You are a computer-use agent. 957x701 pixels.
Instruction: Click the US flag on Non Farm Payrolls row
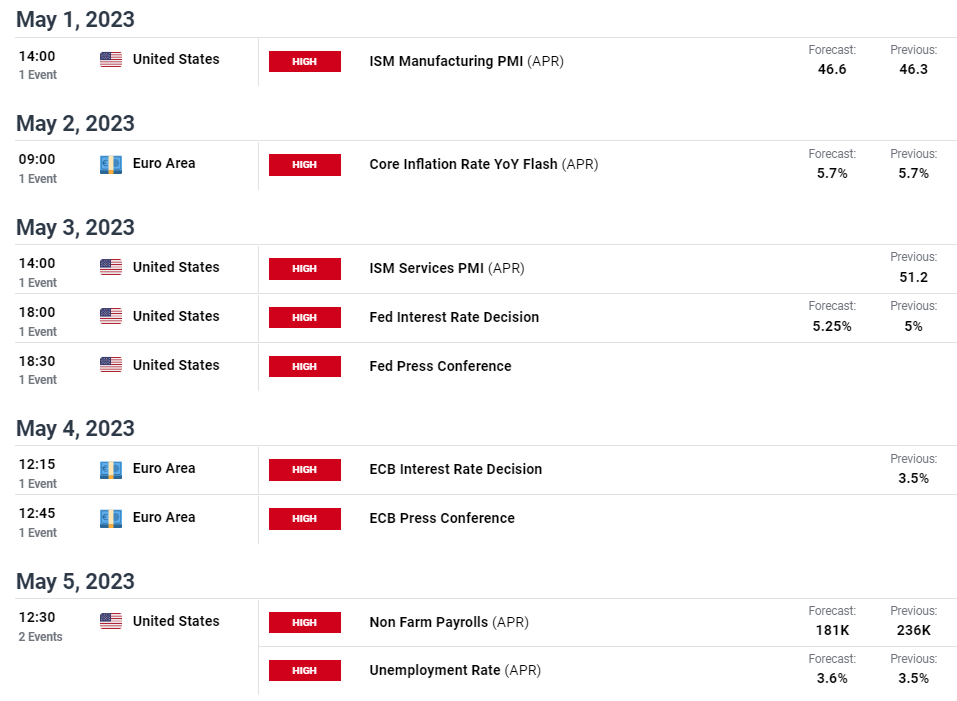(x=110, y=621)
